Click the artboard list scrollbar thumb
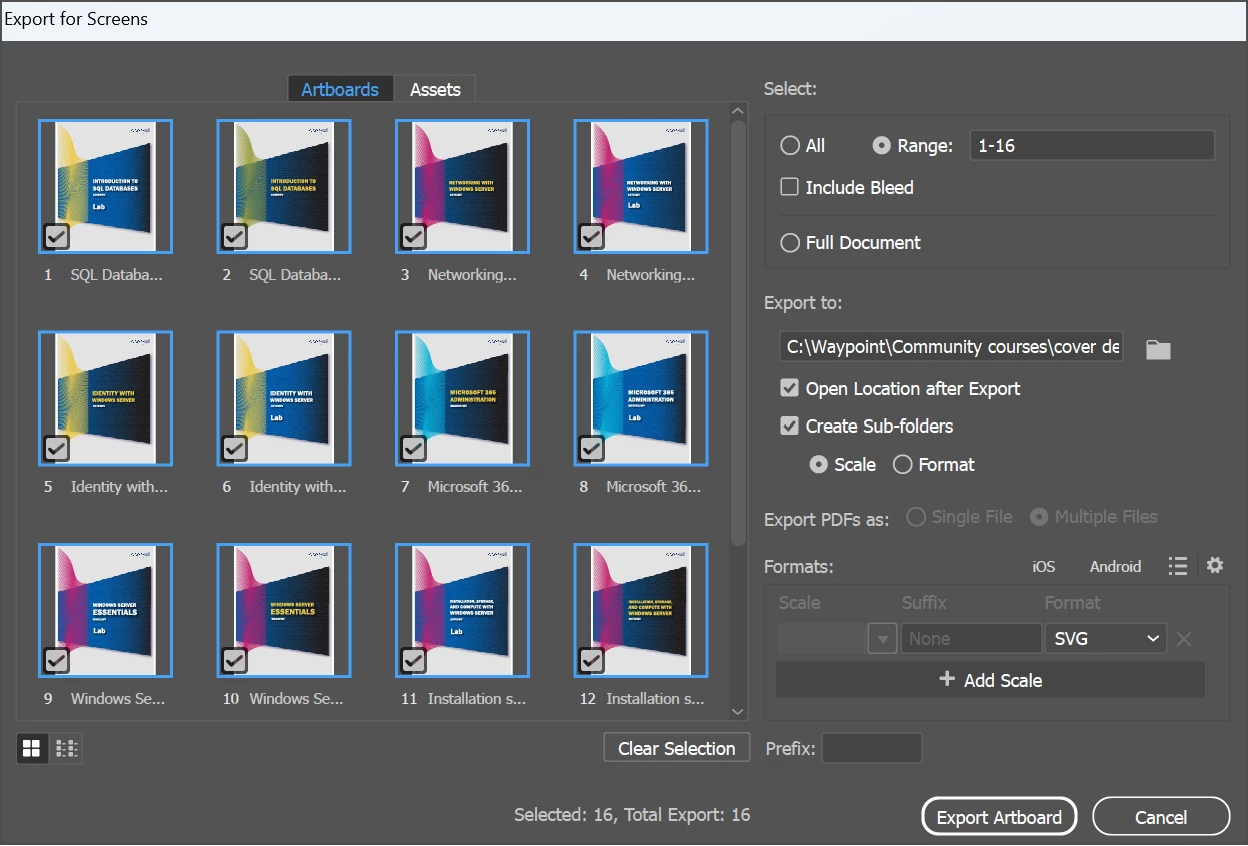Image resolution: width=1248 pixels, height=846 pixels. (739, 332)
